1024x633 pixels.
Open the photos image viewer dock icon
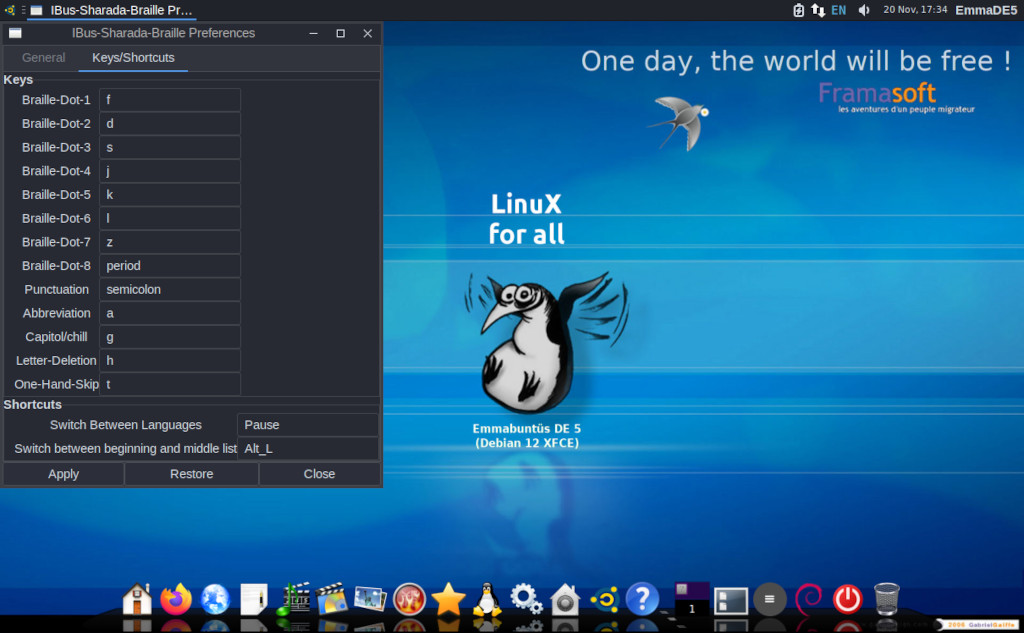click(370, 599)
